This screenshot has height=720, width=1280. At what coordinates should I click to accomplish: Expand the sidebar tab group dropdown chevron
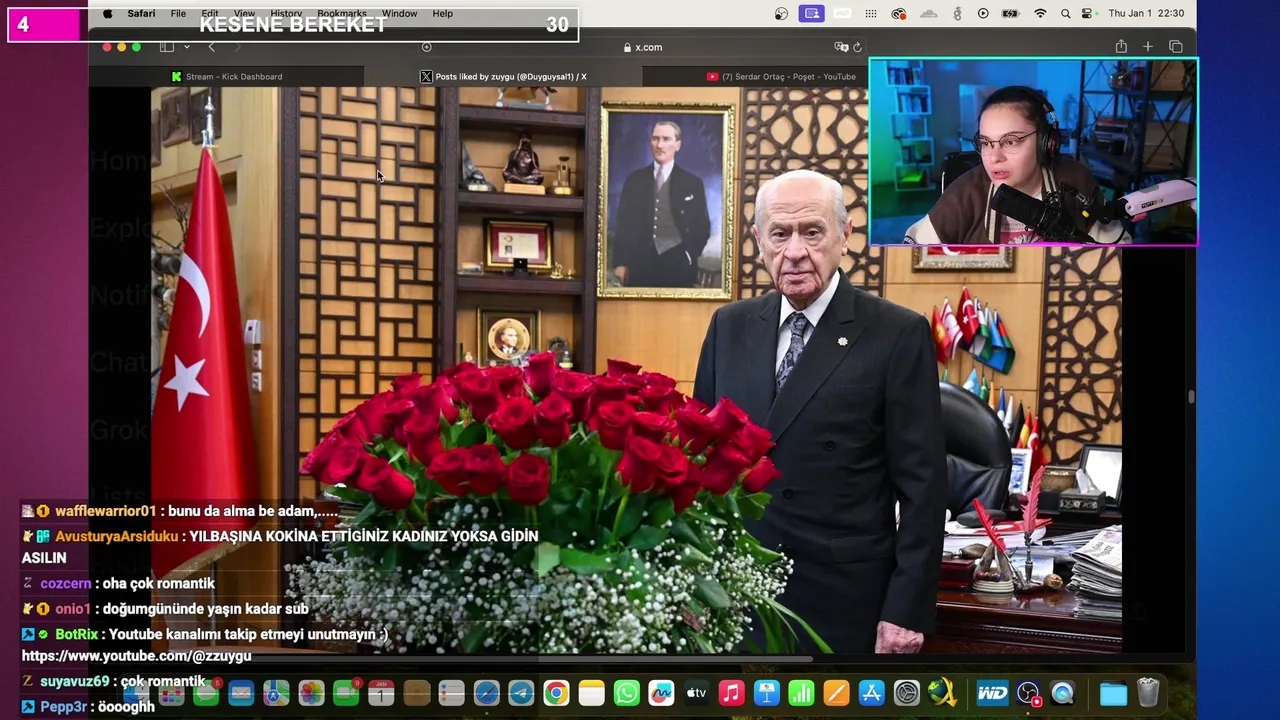pyautogui.click(x=186, y=47)
